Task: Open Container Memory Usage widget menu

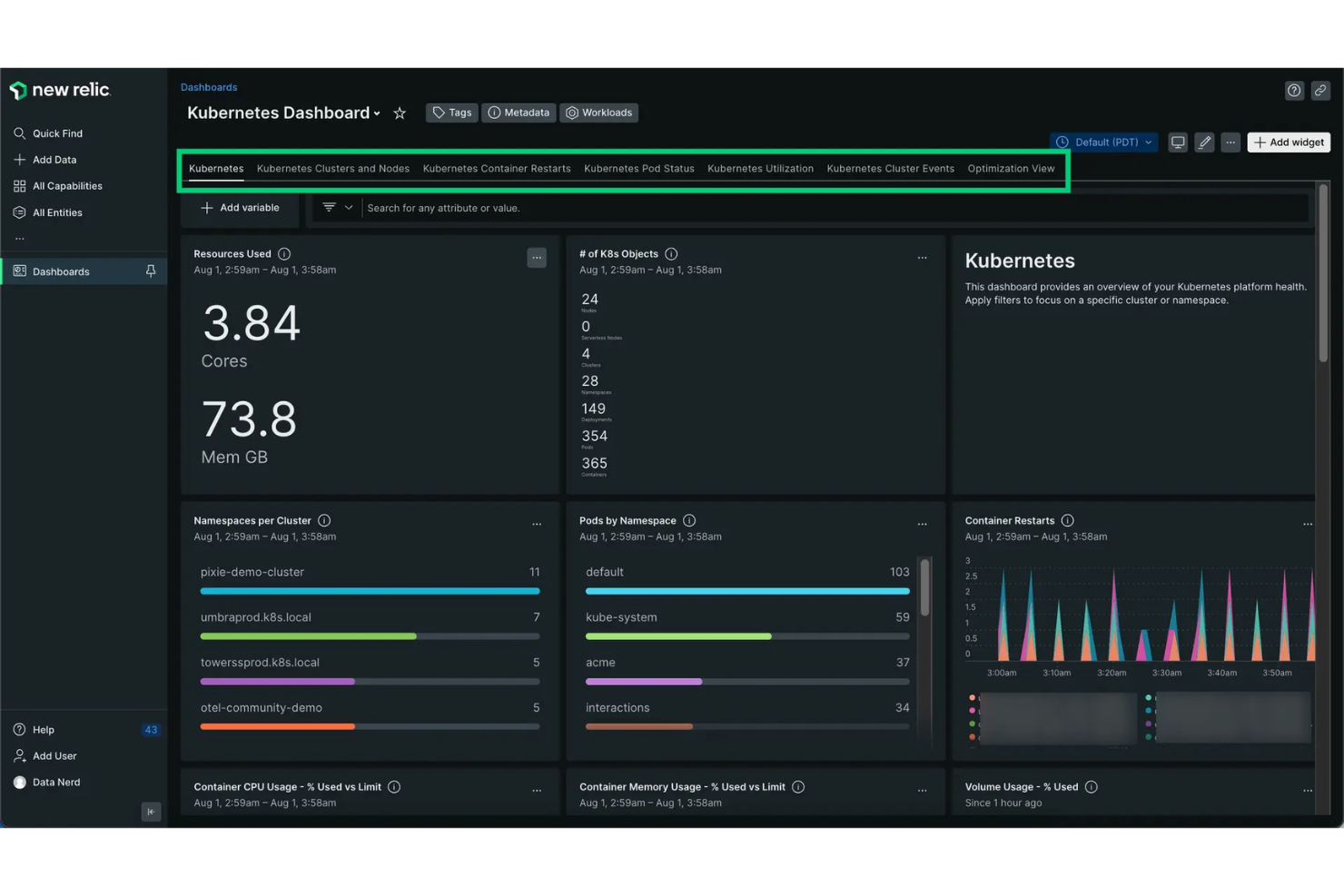Action: pos(922,791)
